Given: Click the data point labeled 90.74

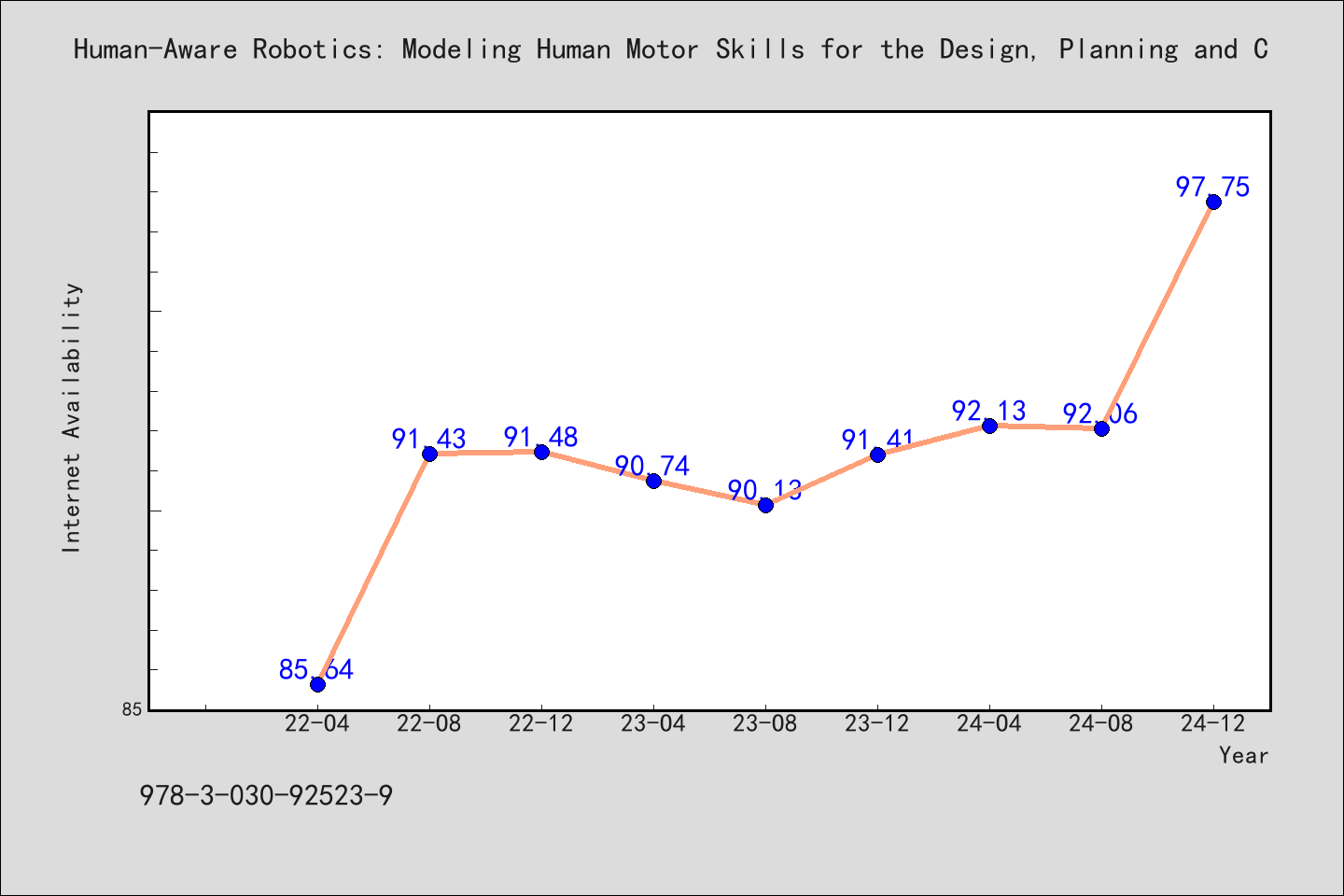Looking at the screenshot, I should 653,481.
